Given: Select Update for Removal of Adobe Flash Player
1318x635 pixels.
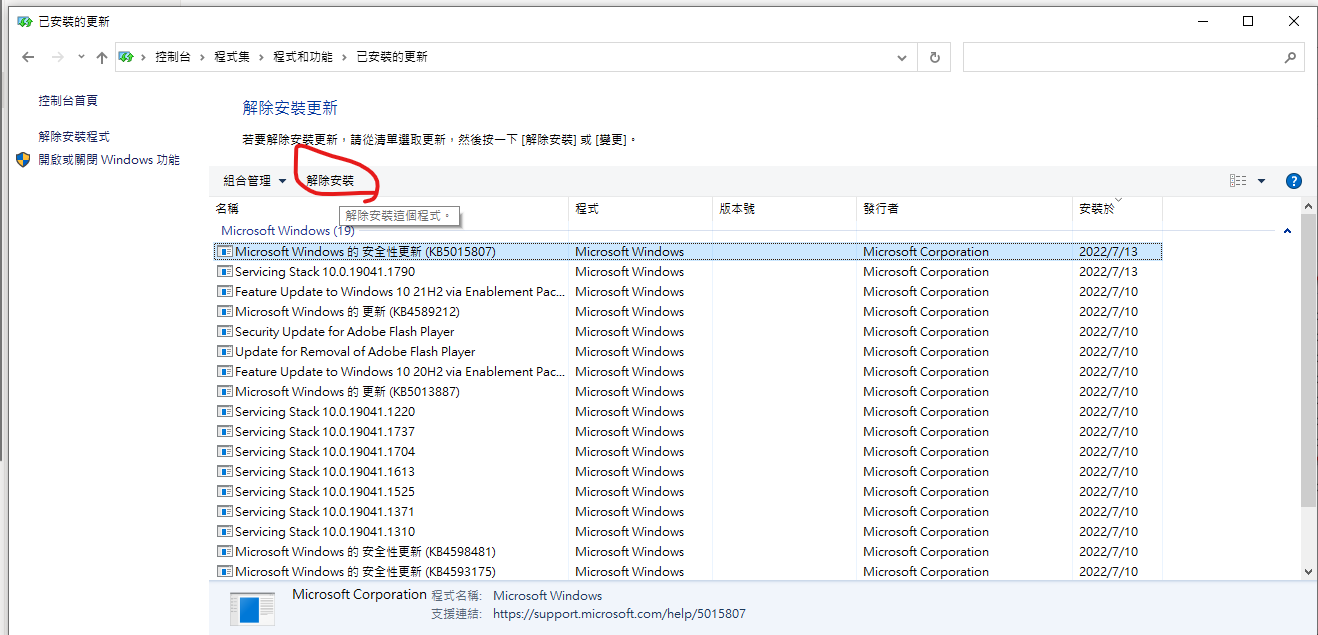Looking at the screenshot, I should tap(688, 352).
